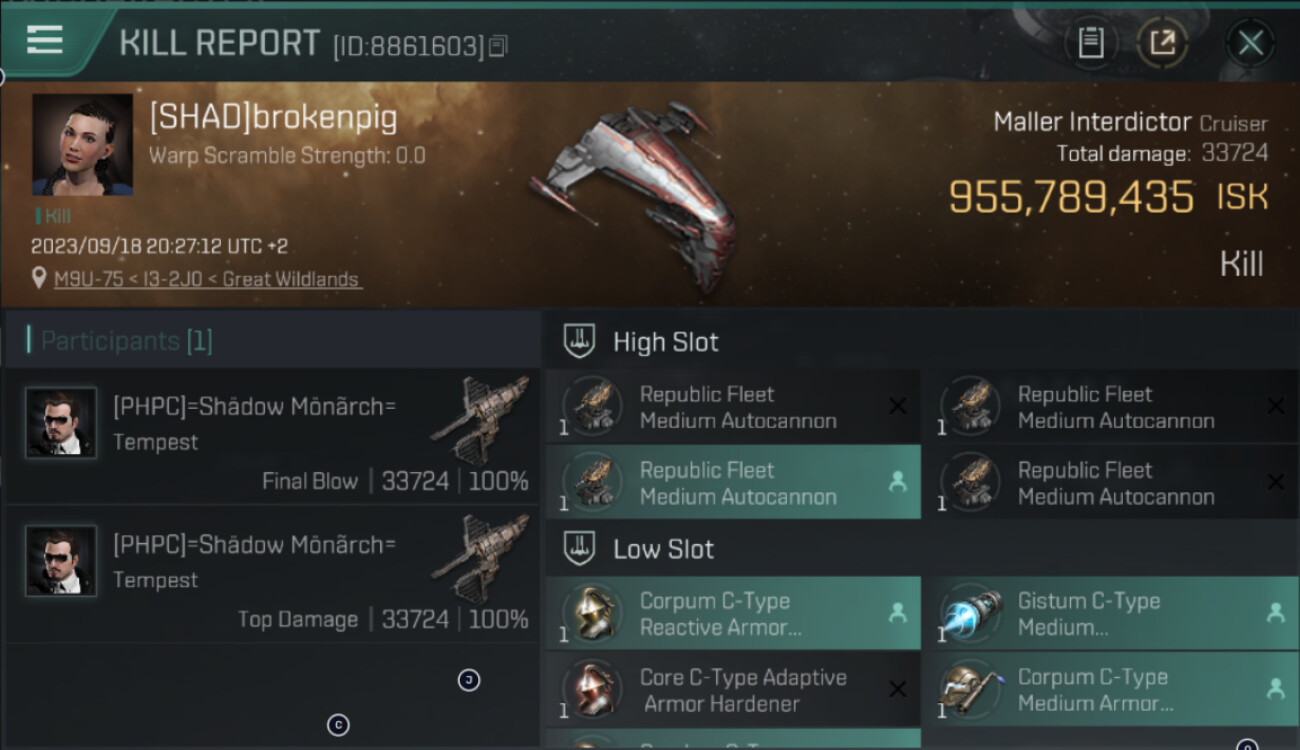Click Corpum C-Type Reactive Armor module icon
Image resolution: width=1300 pixels, height=750 pixels.
(593, 614)
